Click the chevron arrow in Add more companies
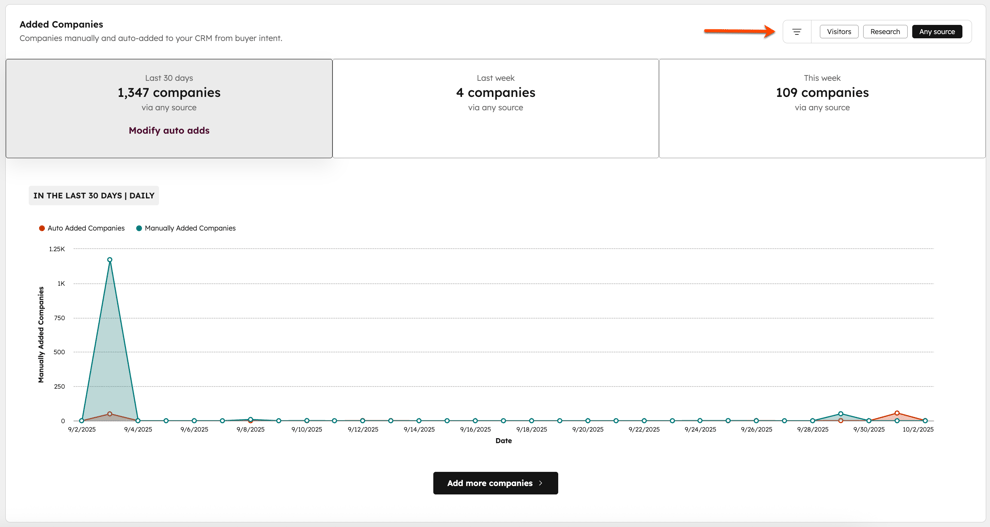Screen dimensions: 990x527 coord(541,484)
